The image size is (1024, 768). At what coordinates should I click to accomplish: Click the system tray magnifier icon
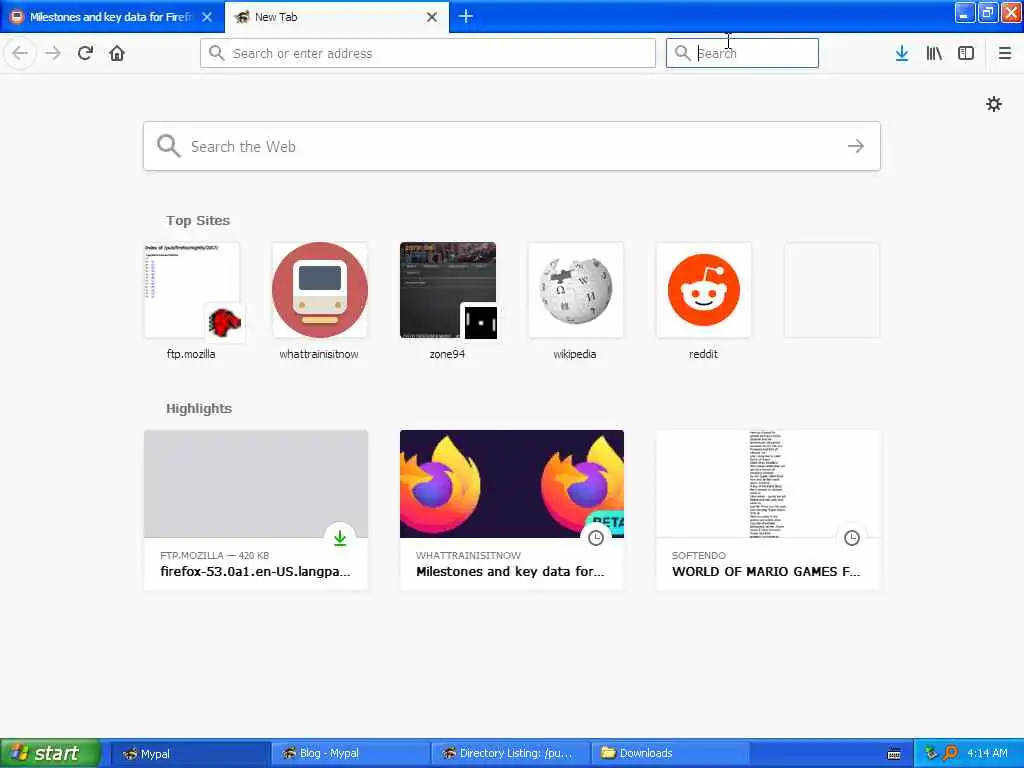950,753
